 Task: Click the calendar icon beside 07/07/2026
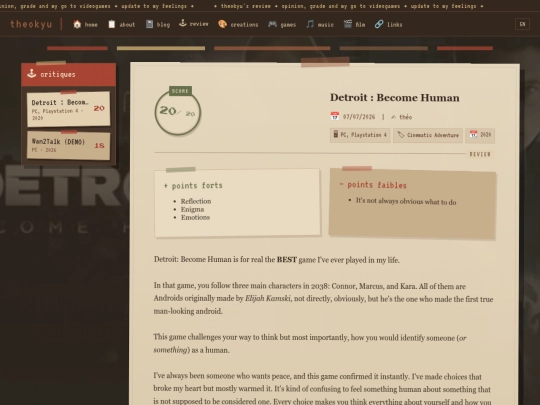point(335,116)
